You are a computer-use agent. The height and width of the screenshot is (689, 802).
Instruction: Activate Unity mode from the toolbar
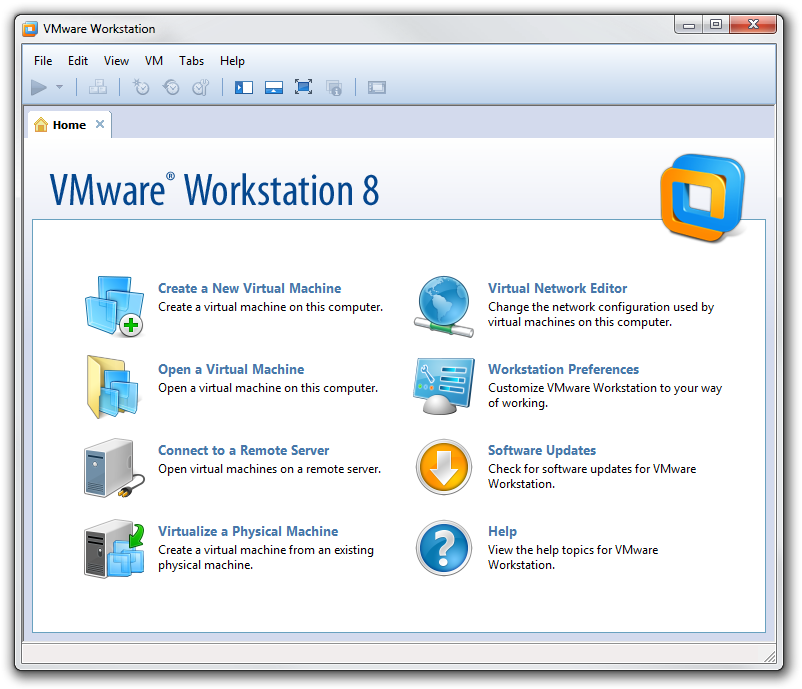coord(334,87)
